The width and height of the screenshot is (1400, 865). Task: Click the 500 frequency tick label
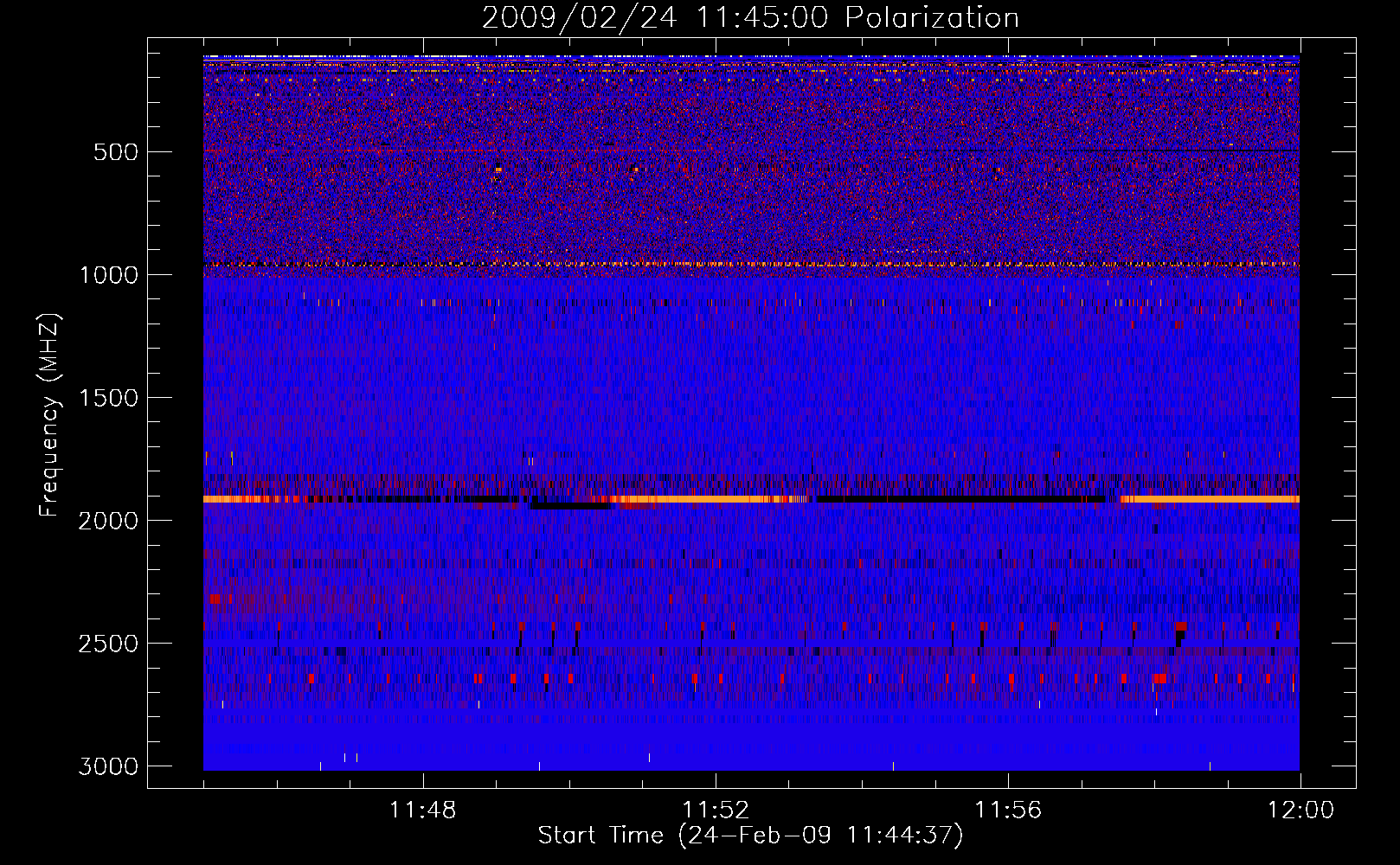pyautogui.click(x=117, y=152)
